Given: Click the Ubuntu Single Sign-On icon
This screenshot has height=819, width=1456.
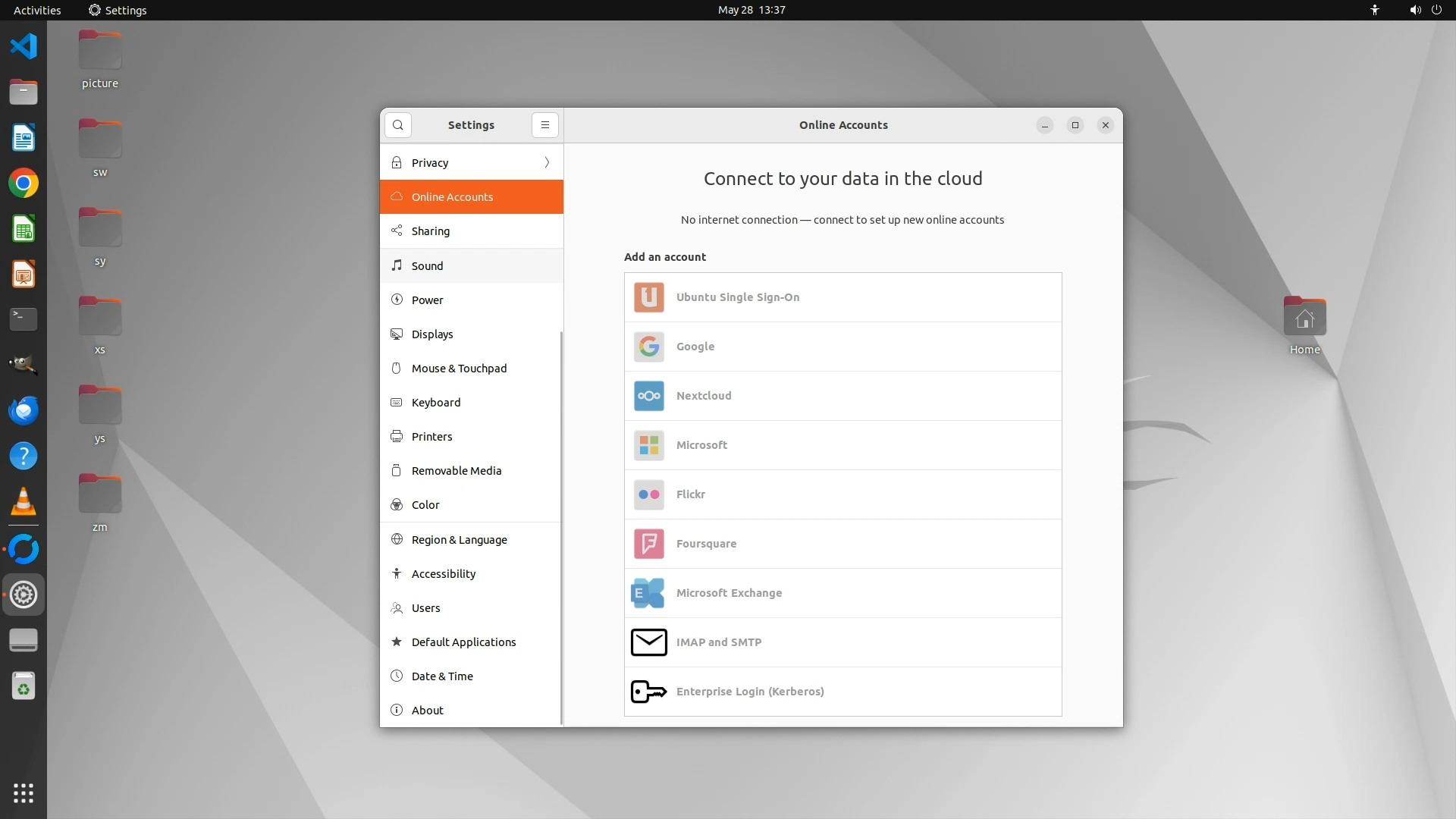Looking at the screenshot, I should coord(648,297).
